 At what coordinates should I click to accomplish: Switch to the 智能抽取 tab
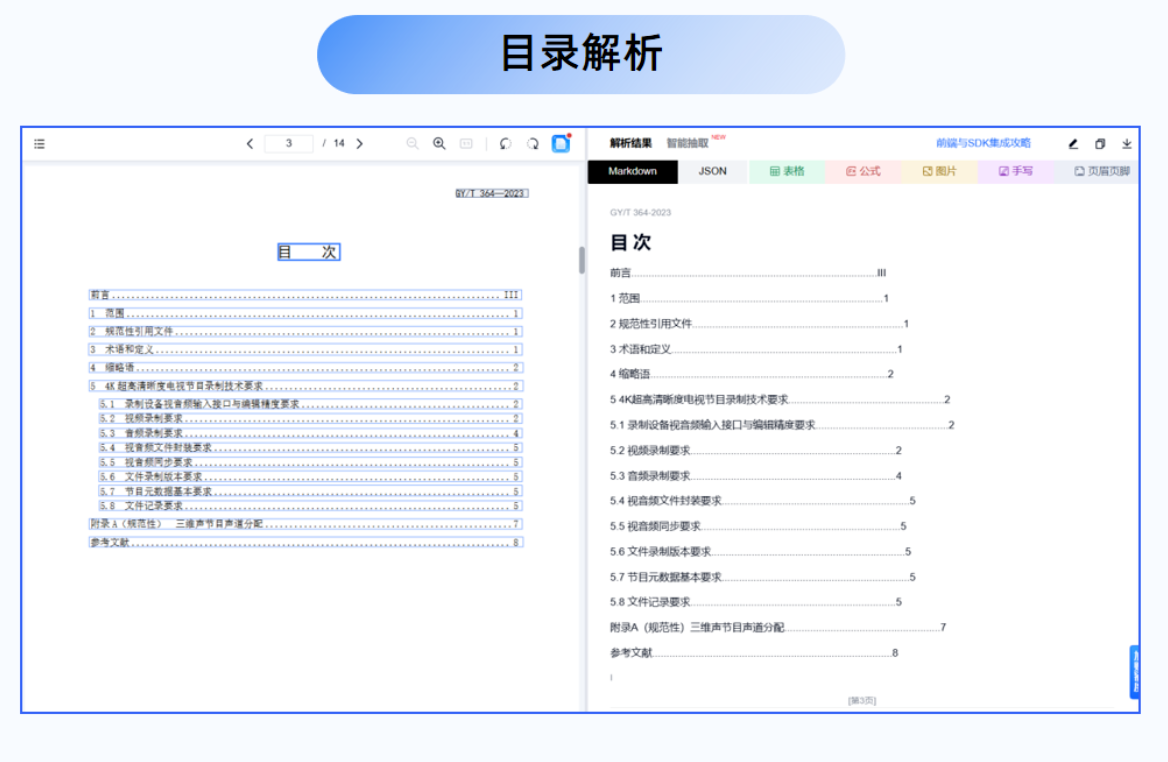[688, 143]
